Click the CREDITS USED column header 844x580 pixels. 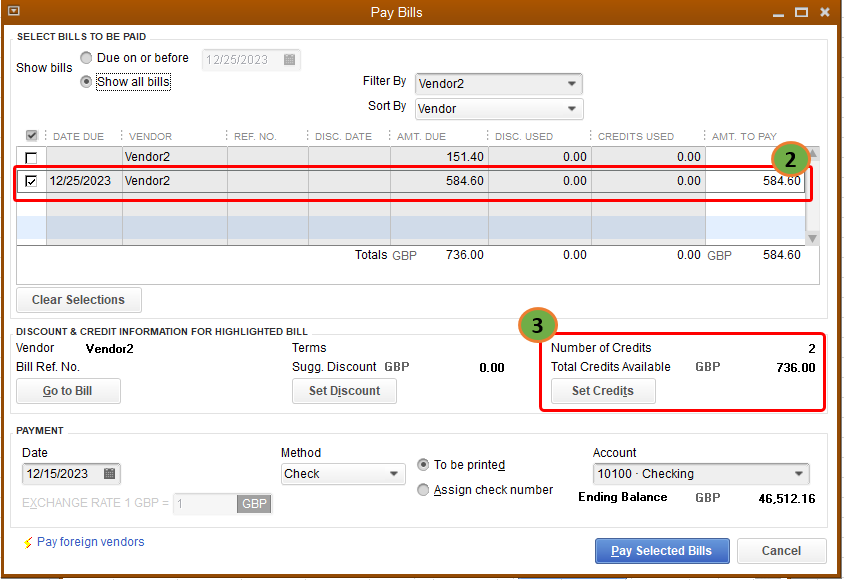click(636, 137)
